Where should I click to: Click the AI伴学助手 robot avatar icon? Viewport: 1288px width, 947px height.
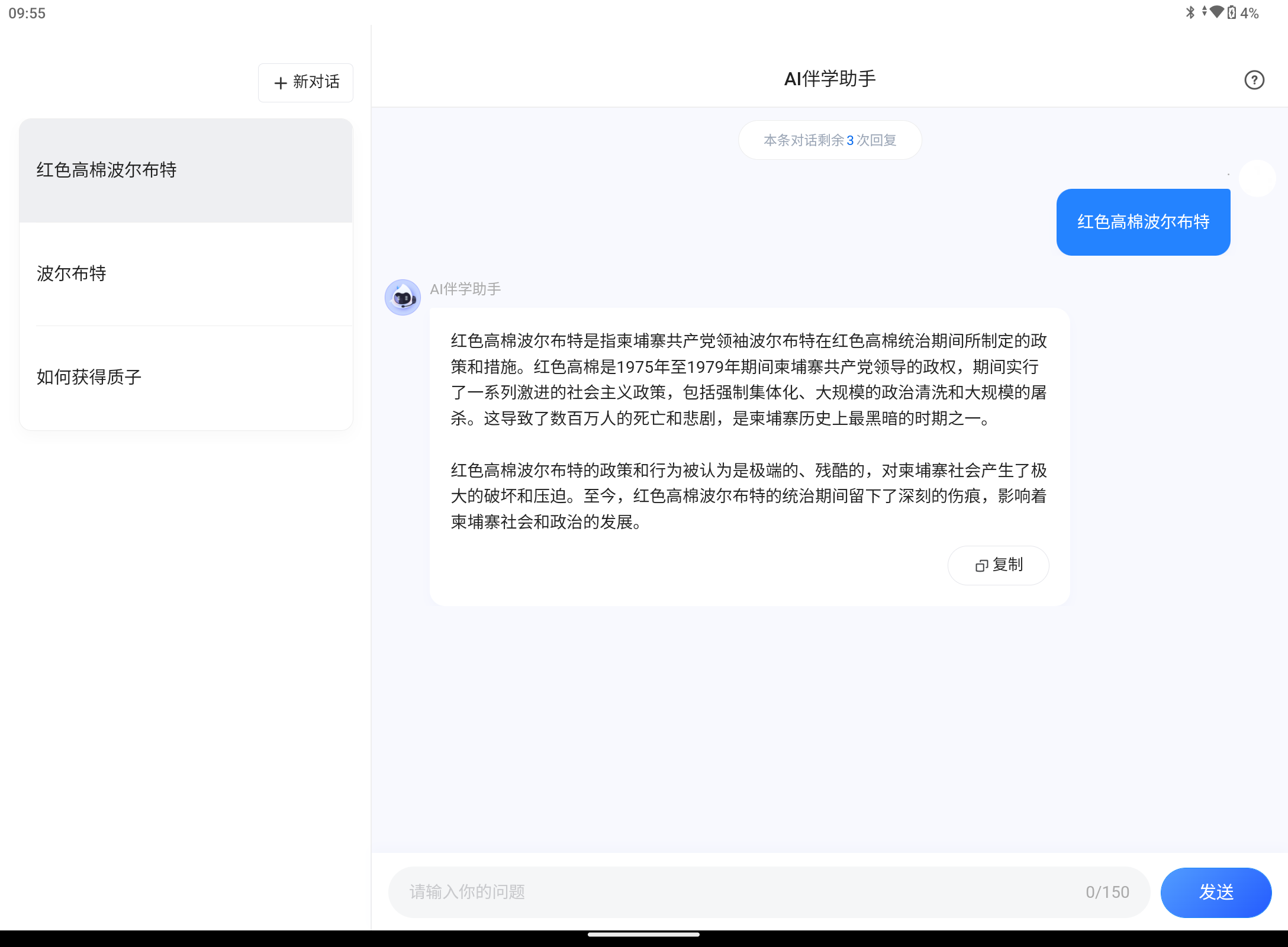(x=402, y=298)
